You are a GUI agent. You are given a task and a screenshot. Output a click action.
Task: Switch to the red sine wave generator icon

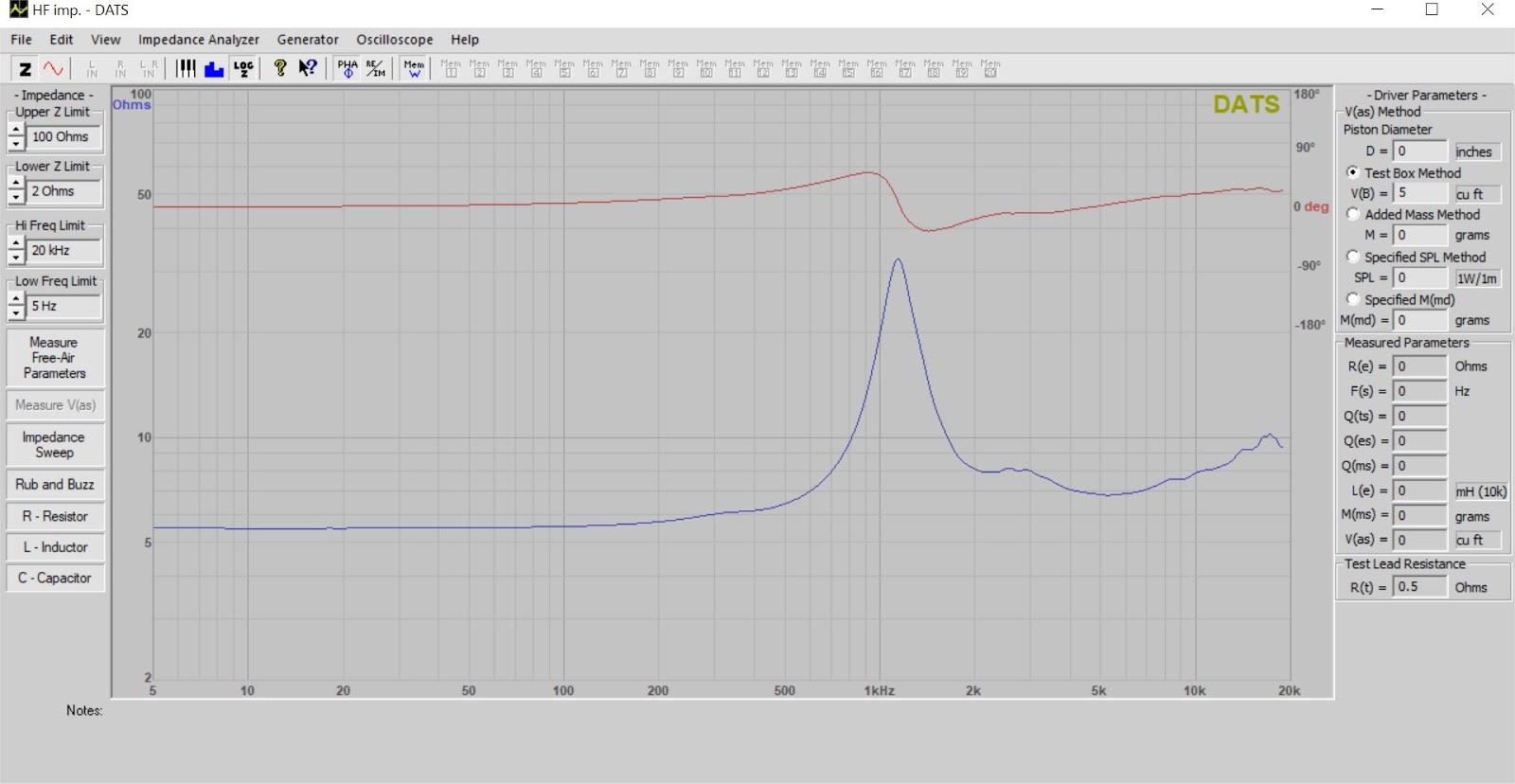pos(53,68)
